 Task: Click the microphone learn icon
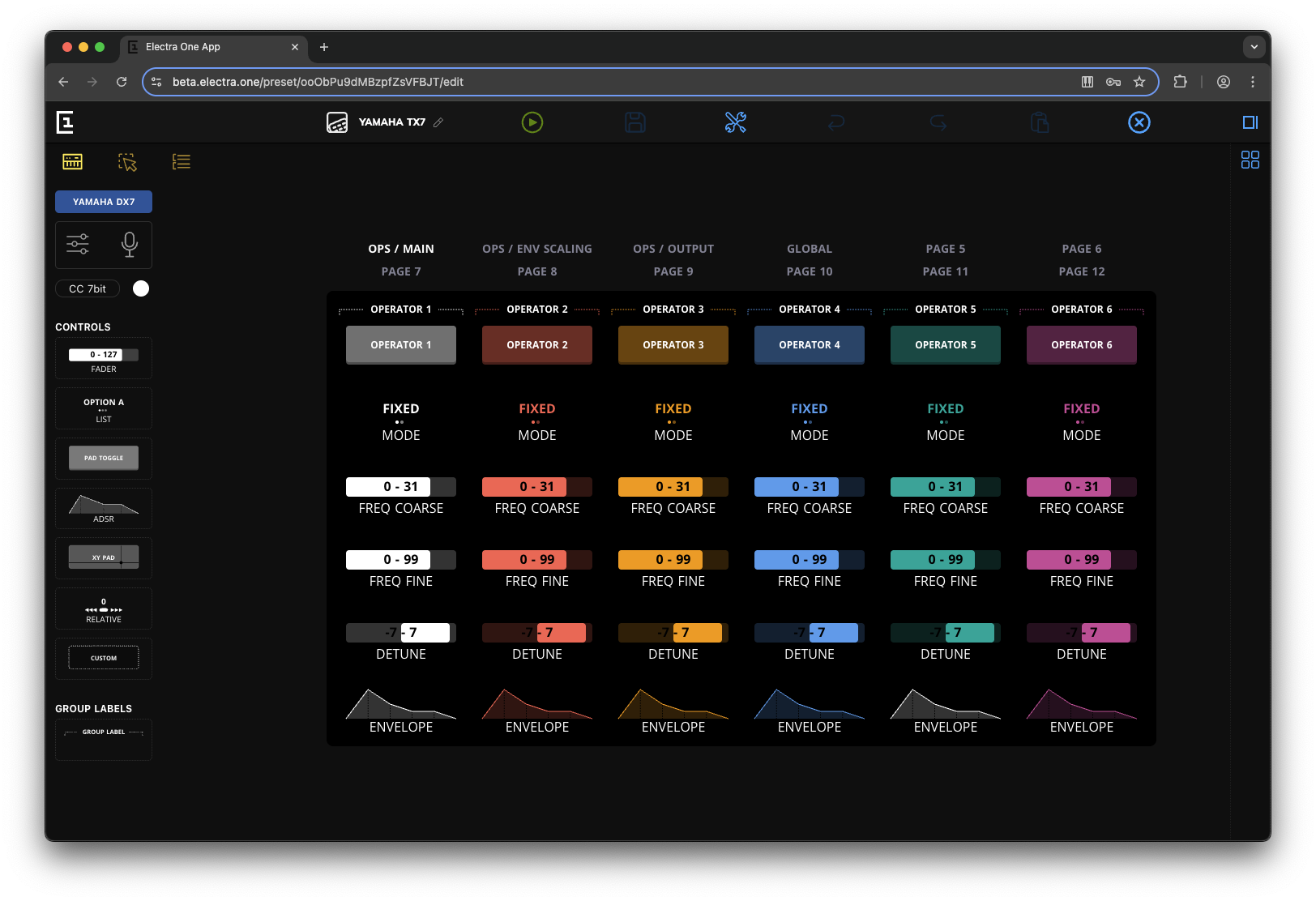130,244
